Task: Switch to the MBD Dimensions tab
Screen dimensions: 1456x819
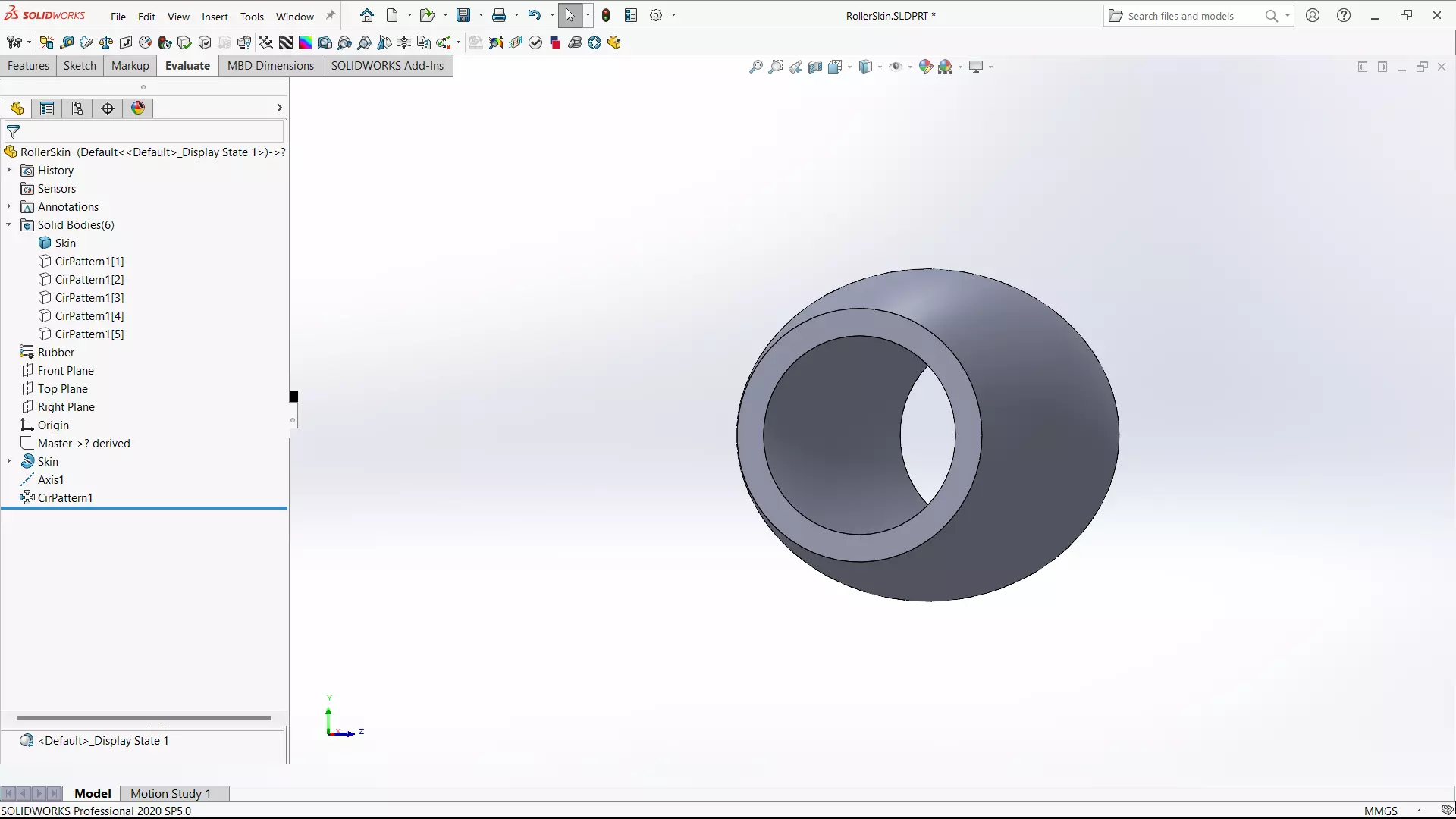Action: click(x=270, y=66)
